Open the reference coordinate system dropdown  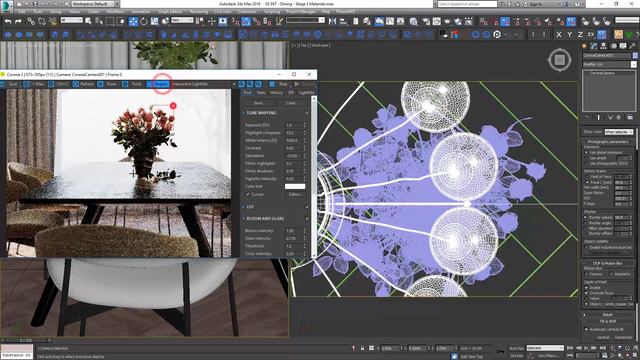[x=182, y=20]
